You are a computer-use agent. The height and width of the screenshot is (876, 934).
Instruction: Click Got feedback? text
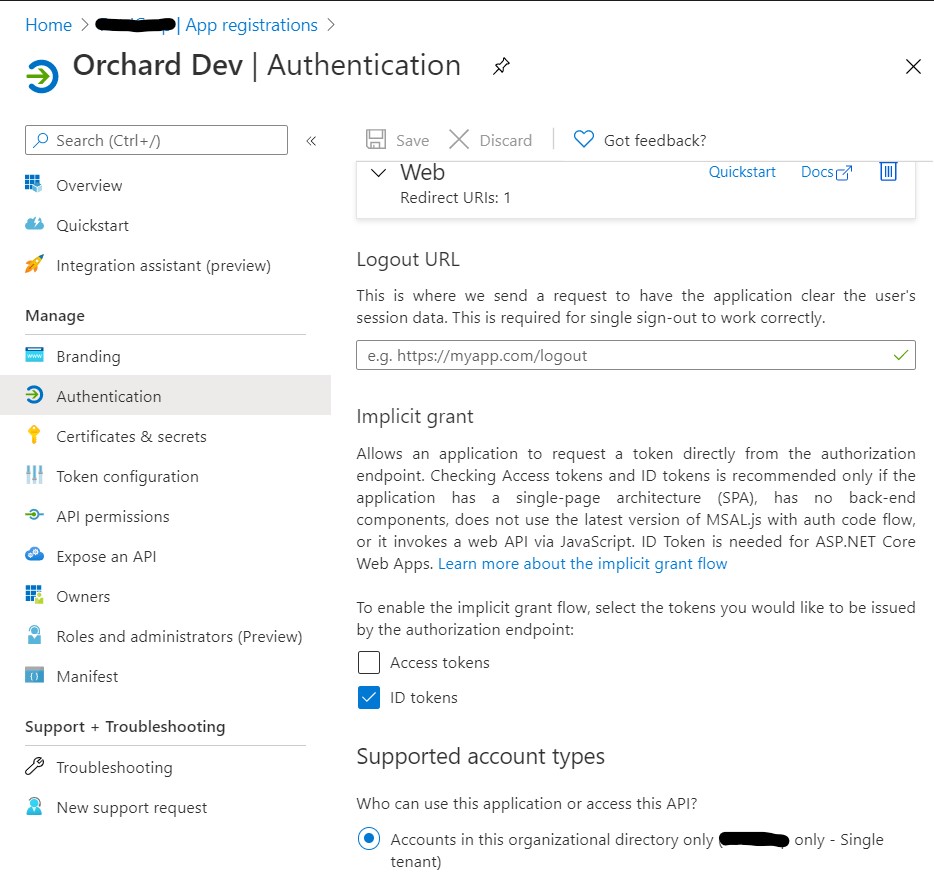coord(655,141)
